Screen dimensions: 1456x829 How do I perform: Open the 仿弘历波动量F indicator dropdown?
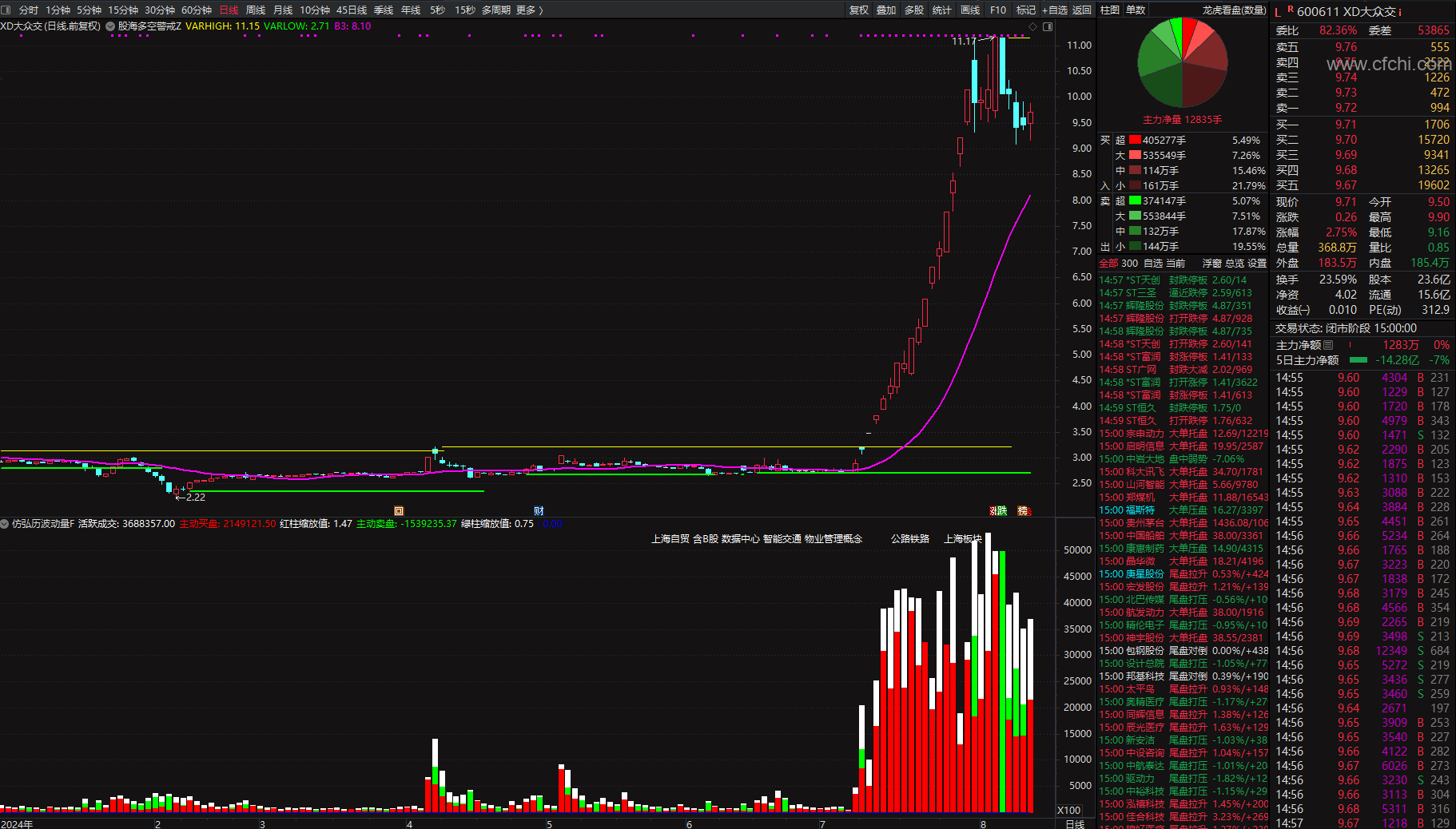click(x=5, y=524)
